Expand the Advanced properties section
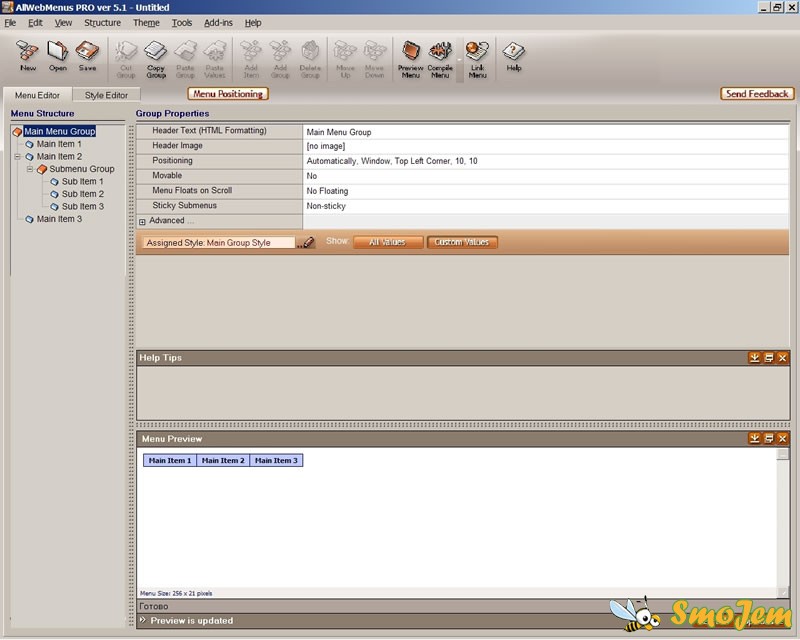 pyautogui.click(x=142, y=221)
